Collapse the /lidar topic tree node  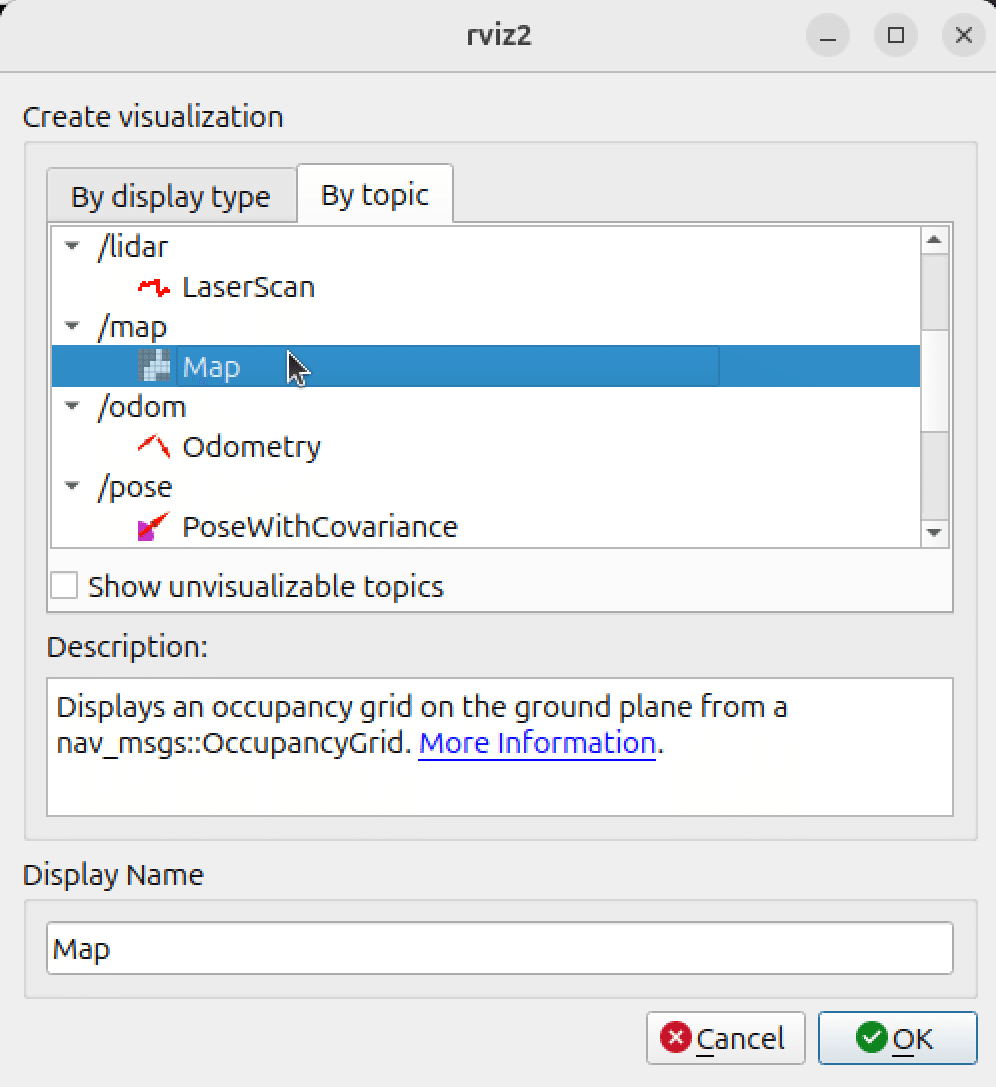click(x=72, y=245)
